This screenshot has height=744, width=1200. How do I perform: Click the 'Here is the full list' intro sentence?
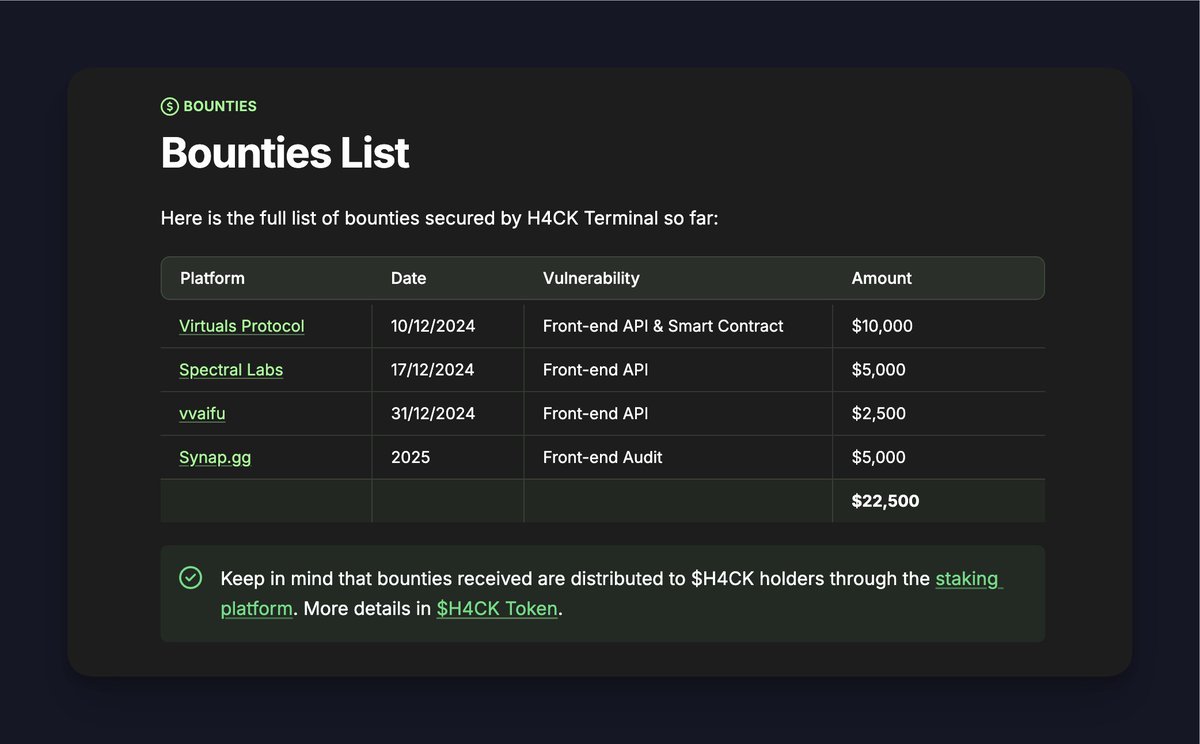click(x=440, y=218)
